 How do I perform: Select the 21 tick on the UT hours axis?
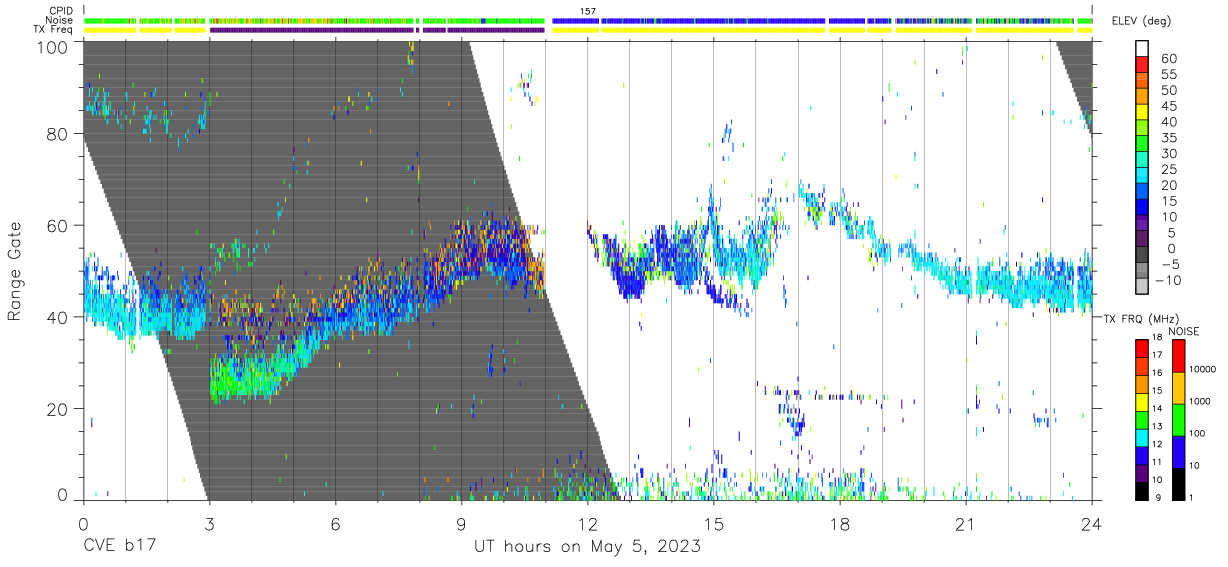(x=965, y=523)
